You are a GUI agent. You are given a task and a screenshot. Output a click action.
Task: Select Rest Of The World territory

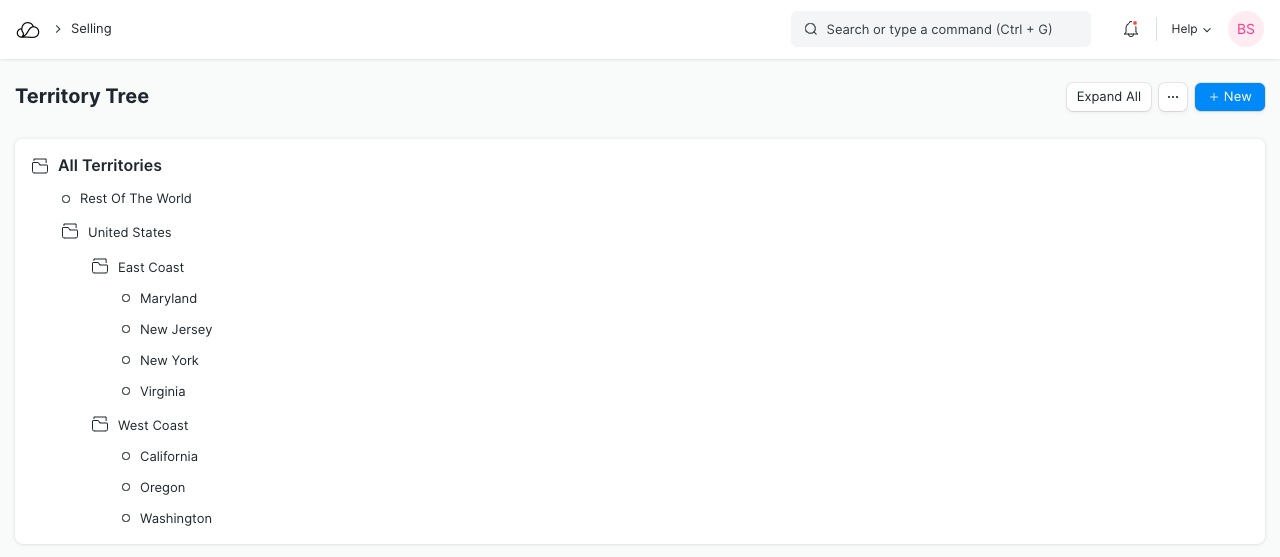pyautogui.click(x=135, y=199)
